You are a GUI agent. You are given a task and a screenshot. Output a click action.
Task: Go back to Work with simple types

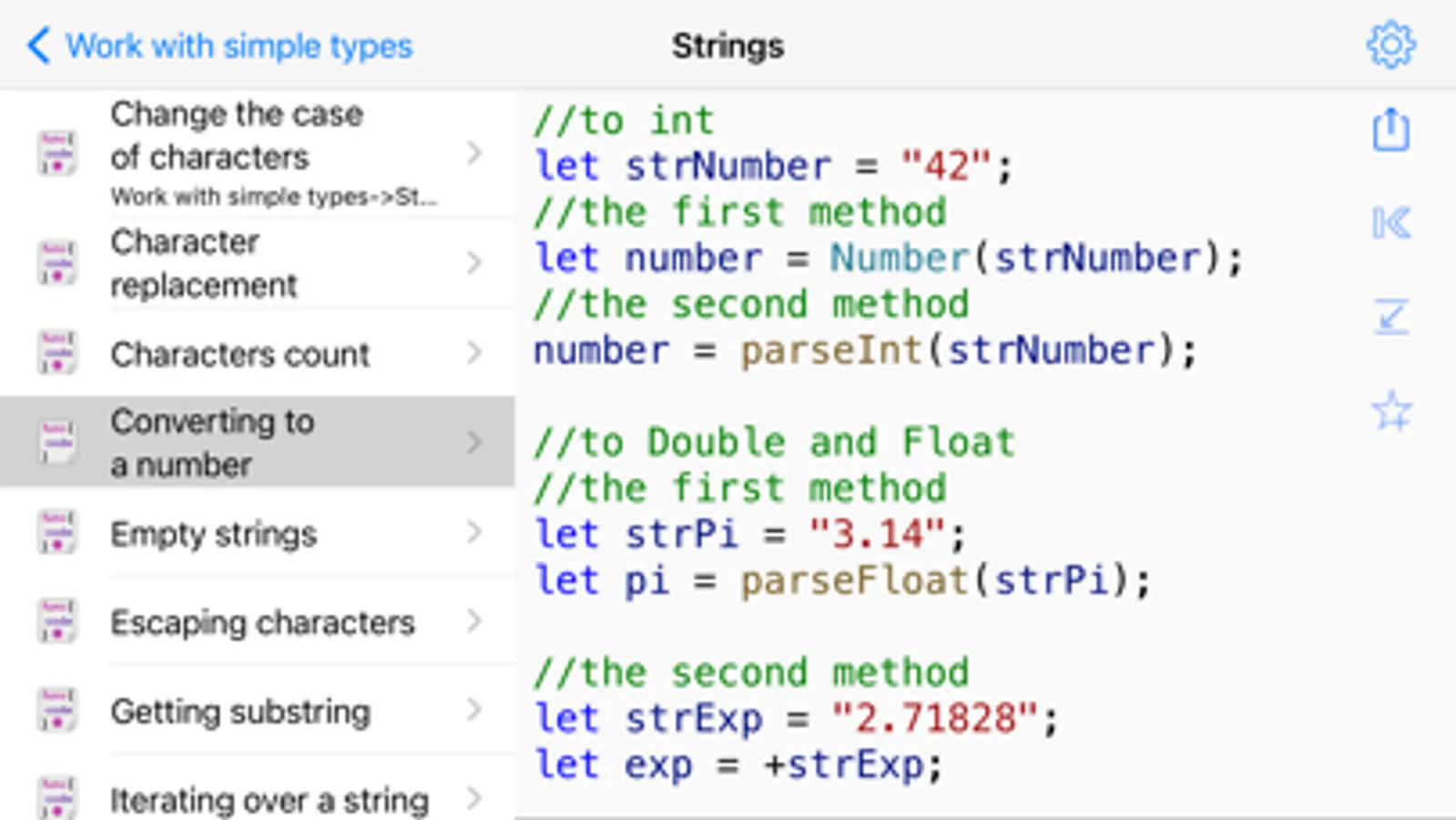point(239,46)
